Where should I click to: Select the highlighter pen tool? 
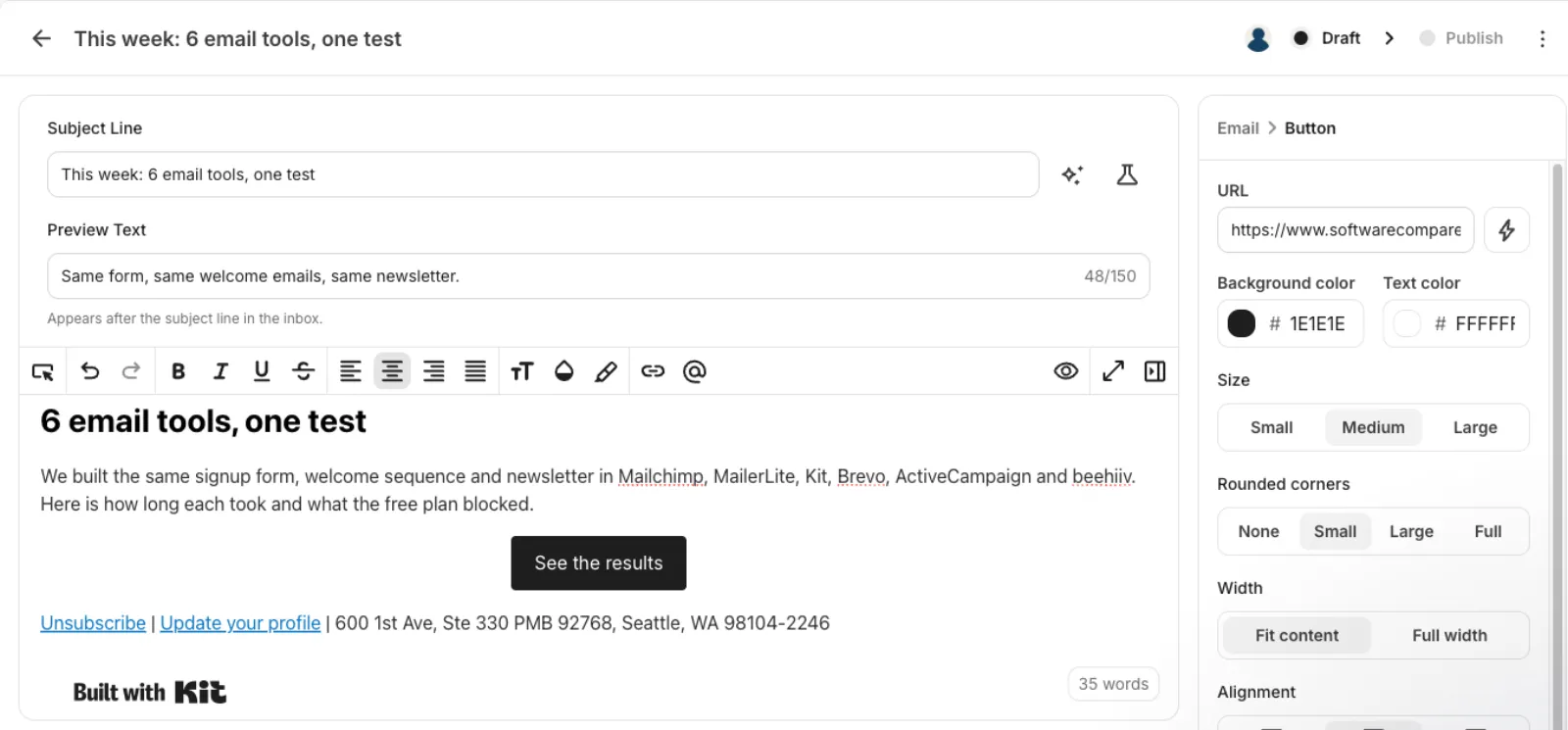[606, 371]
